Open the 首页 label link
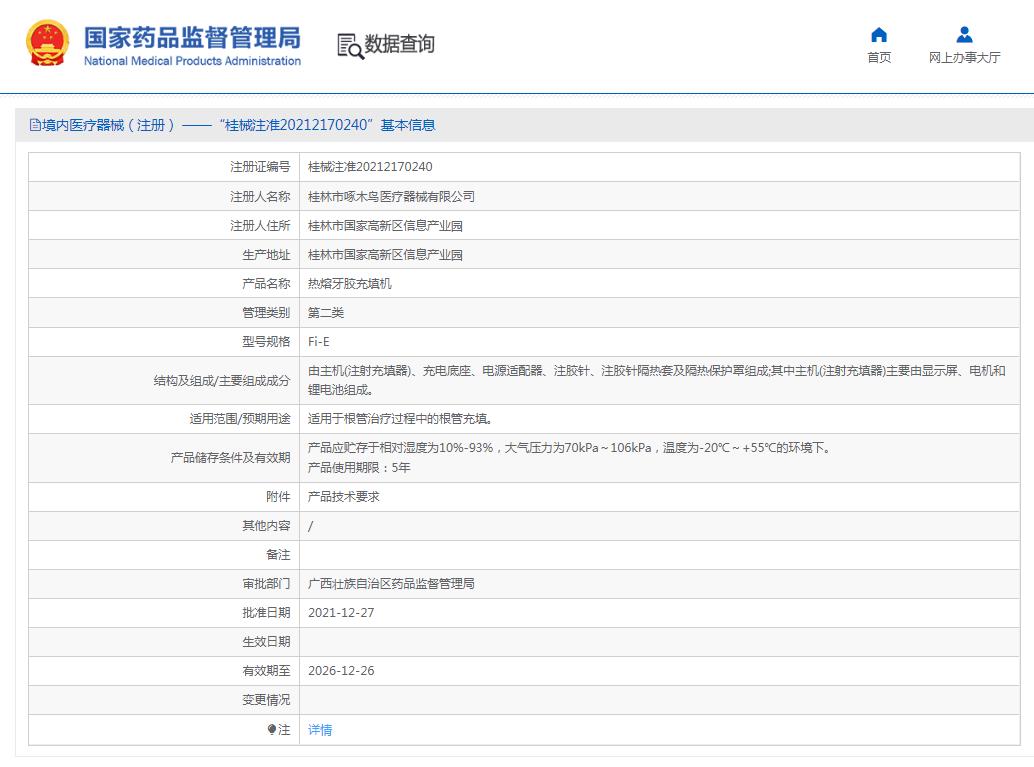Screen dimensions: 1034x767 pyautogui.click(x=879, y=58)
